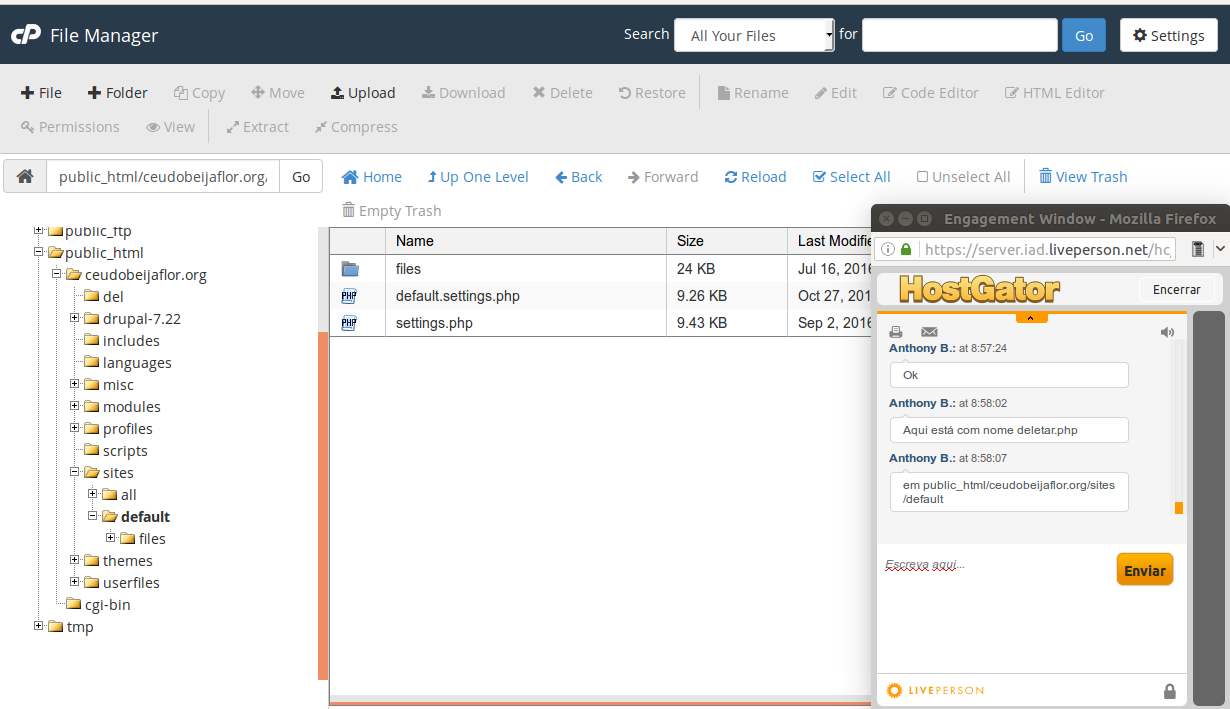Image resolution: width=1230 pixels, height=709 pixels.
Task: Click the Extract toolbar item
Action: tap(257, 127)
